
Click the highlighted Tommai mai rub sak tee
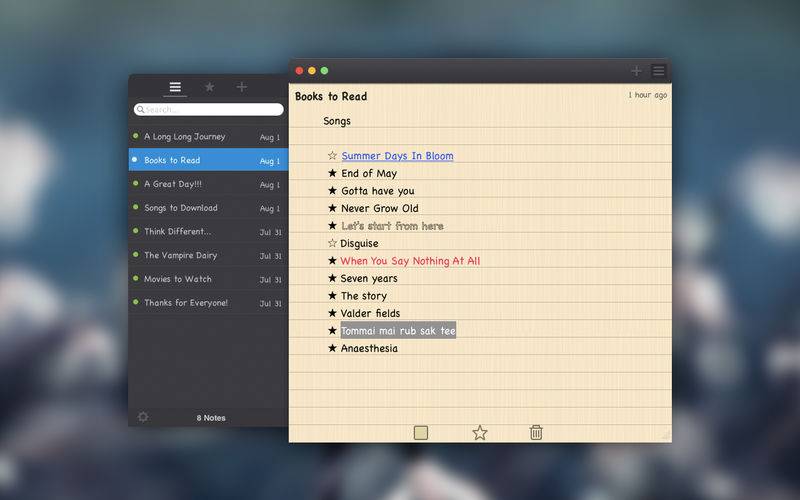398,331
